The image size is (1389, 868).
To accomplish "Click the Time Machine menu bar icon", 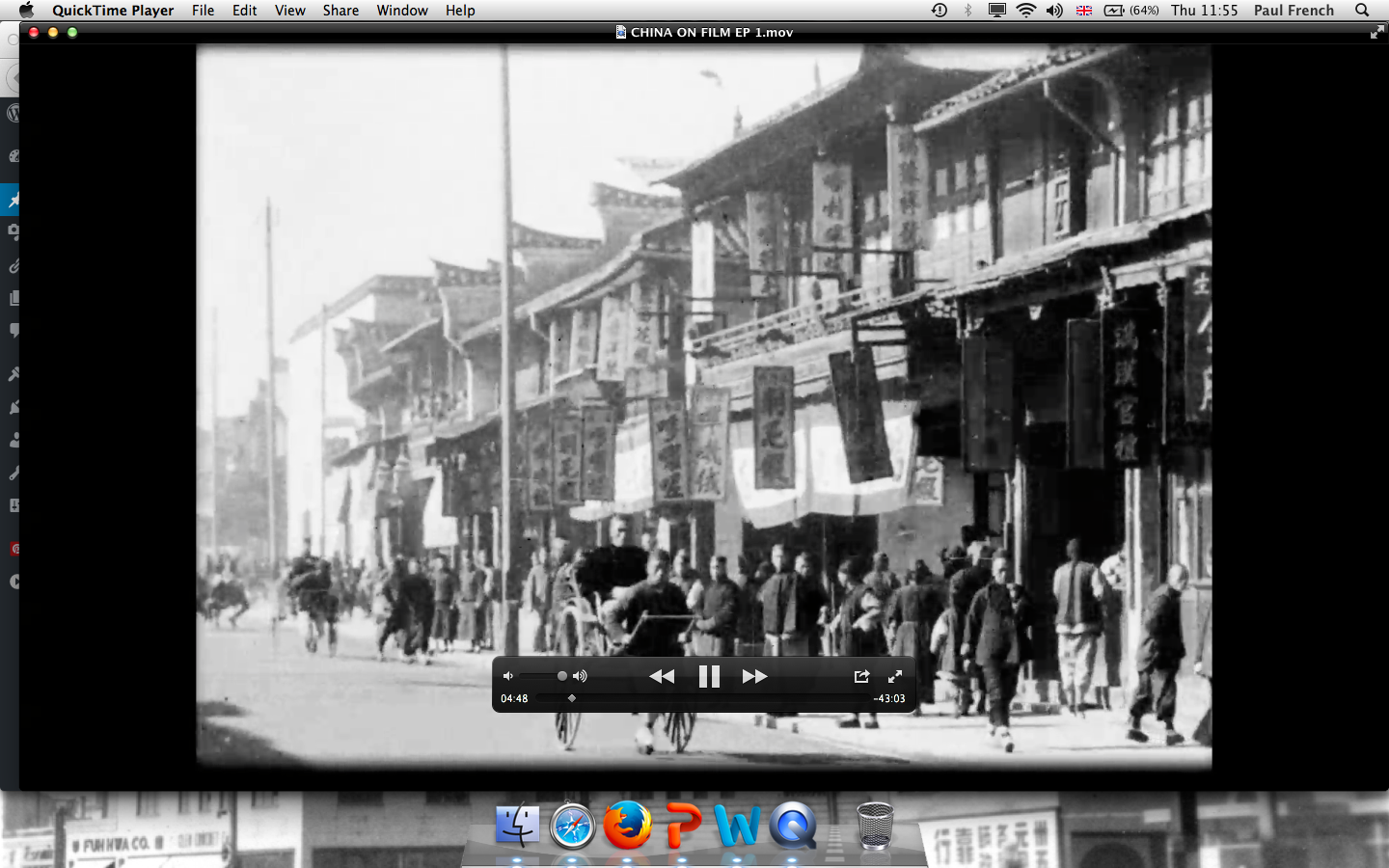I will tap(939, 11).
